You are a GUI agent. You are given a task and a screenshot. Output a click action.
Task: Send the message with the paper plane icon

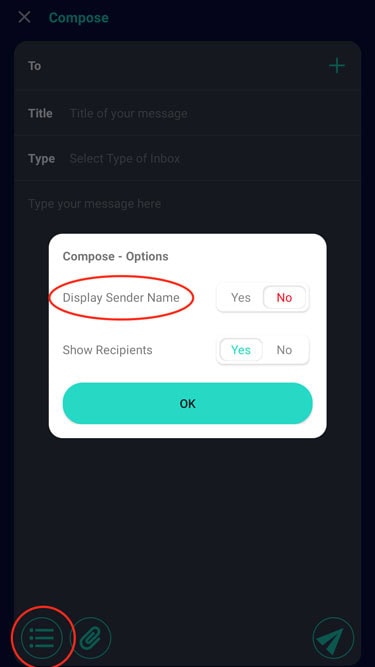point(333,638)
